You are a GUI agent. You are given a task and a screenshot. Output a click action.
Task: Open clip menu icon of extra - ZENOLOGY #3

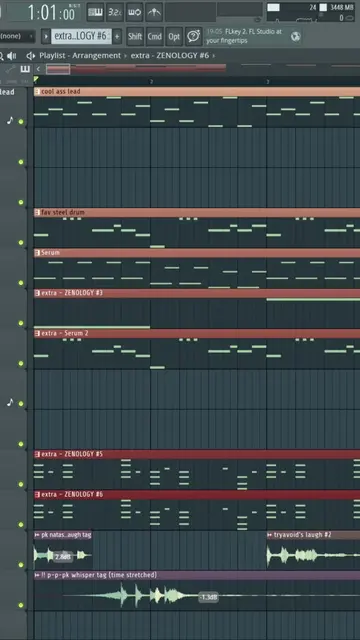37,293
